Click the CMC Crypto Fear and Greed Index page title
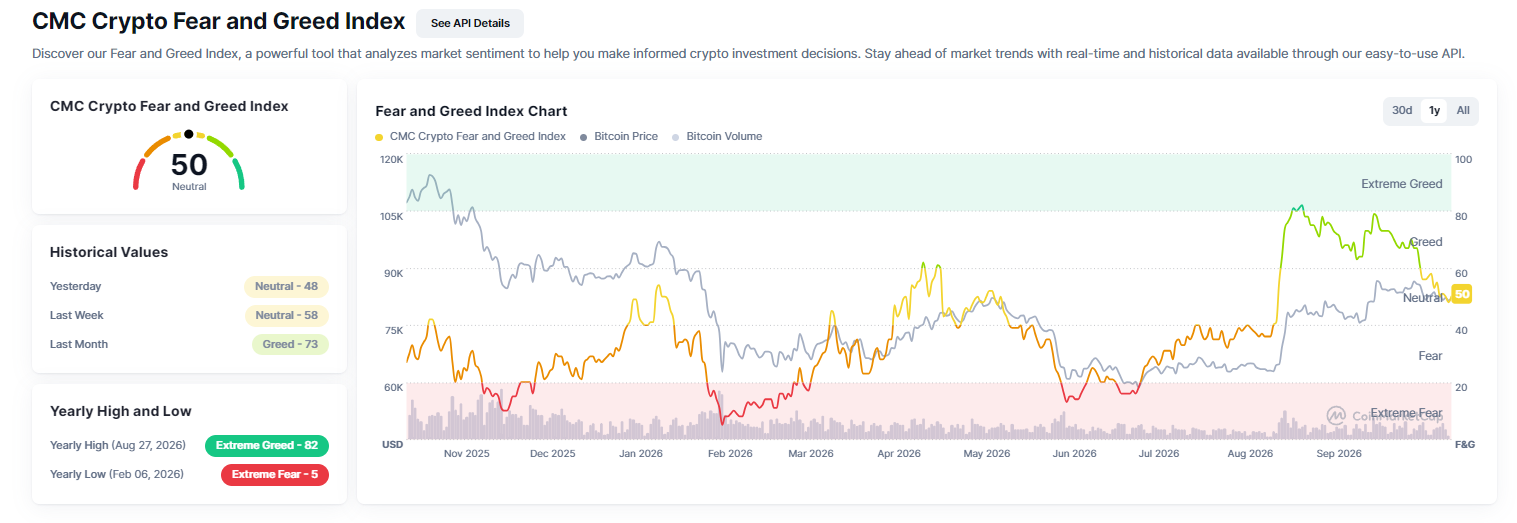The height and width of the screenshot is (523, 1517). 219,21
